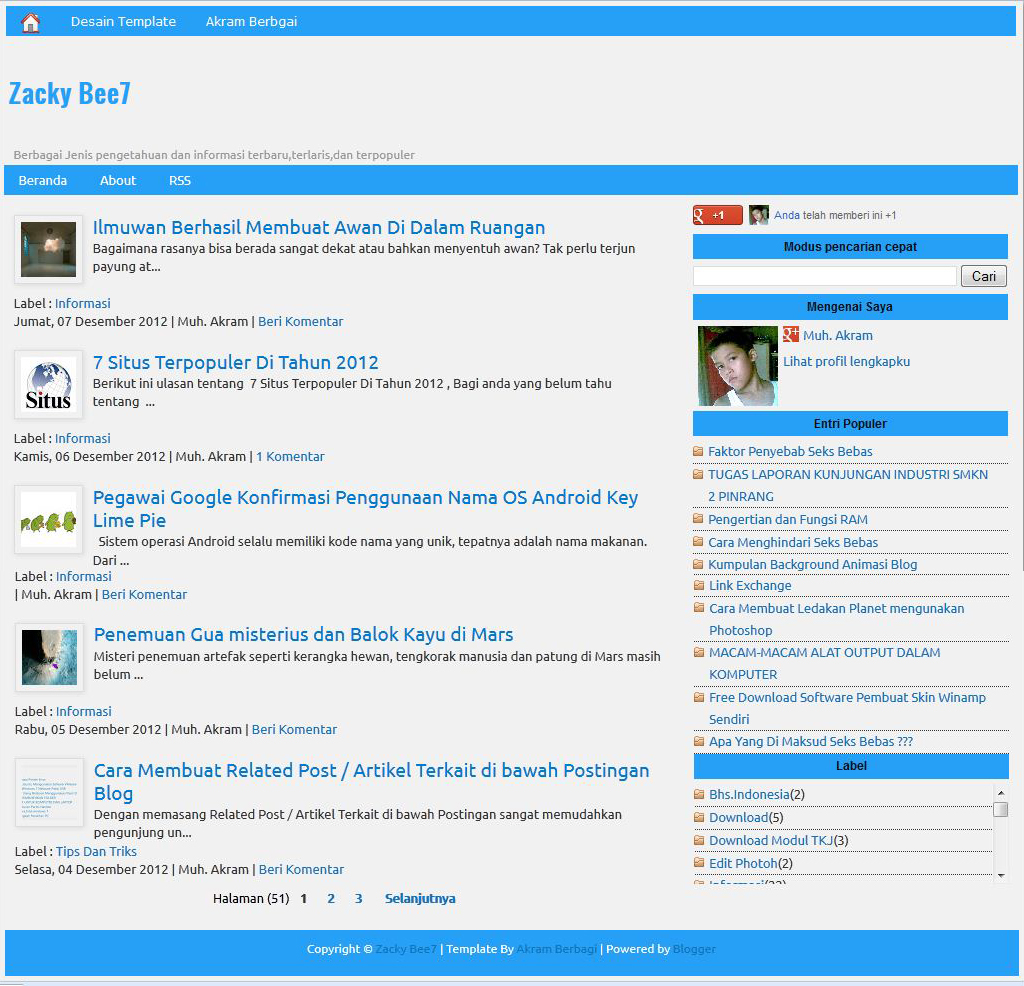This screenshot has width=1024, height=986.
Task: Select the "About" menu item
Action: [118, 180]
